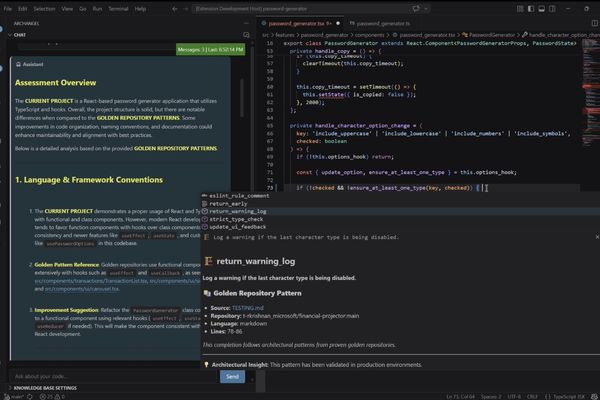Click the chat panel vertical scrollbar
Screen dimensions: 600x400
242,98
